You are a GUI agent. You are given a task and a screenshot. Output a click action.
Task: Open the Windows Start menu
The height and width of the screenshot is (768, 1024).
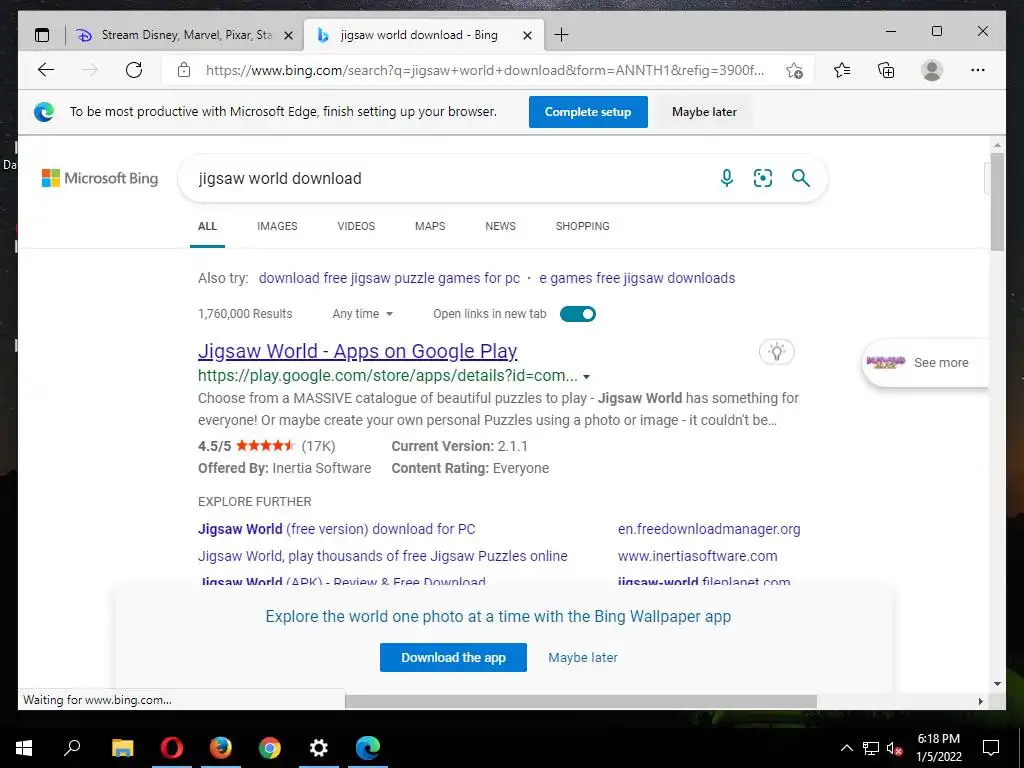[x=24, y=748]
